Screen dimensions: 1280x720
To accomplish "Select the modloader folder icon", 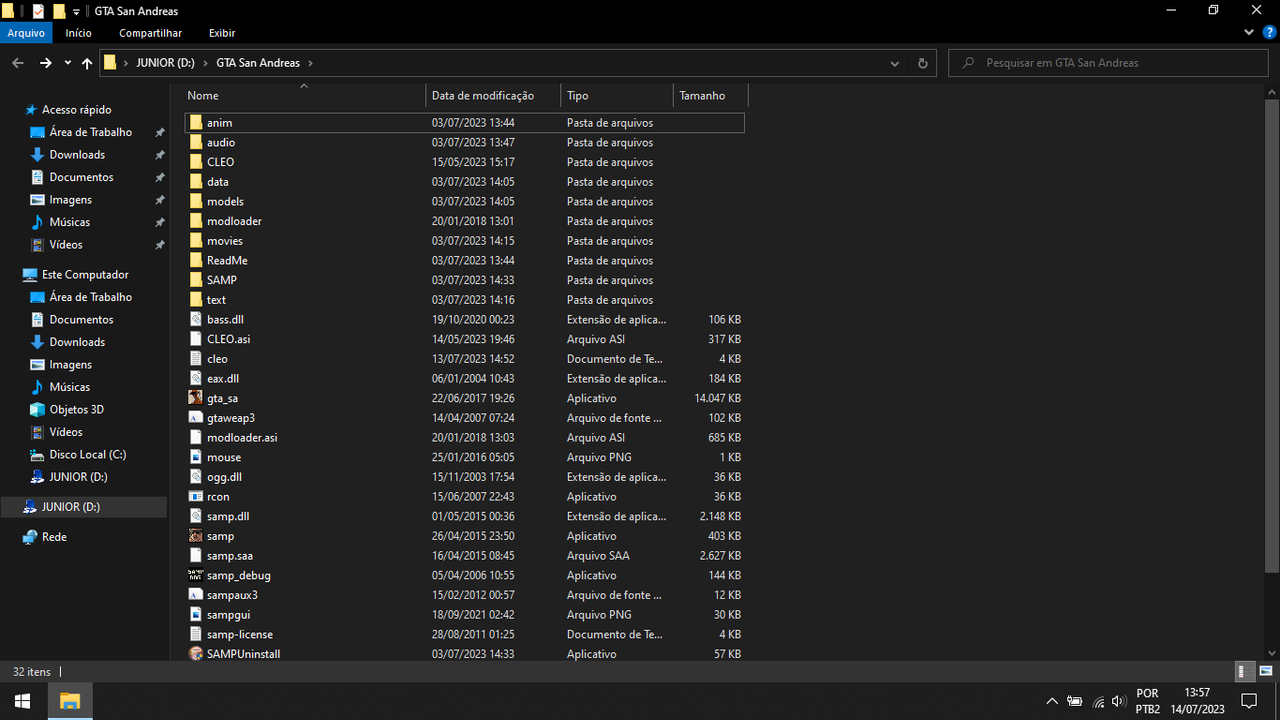I will pos(196,221).
